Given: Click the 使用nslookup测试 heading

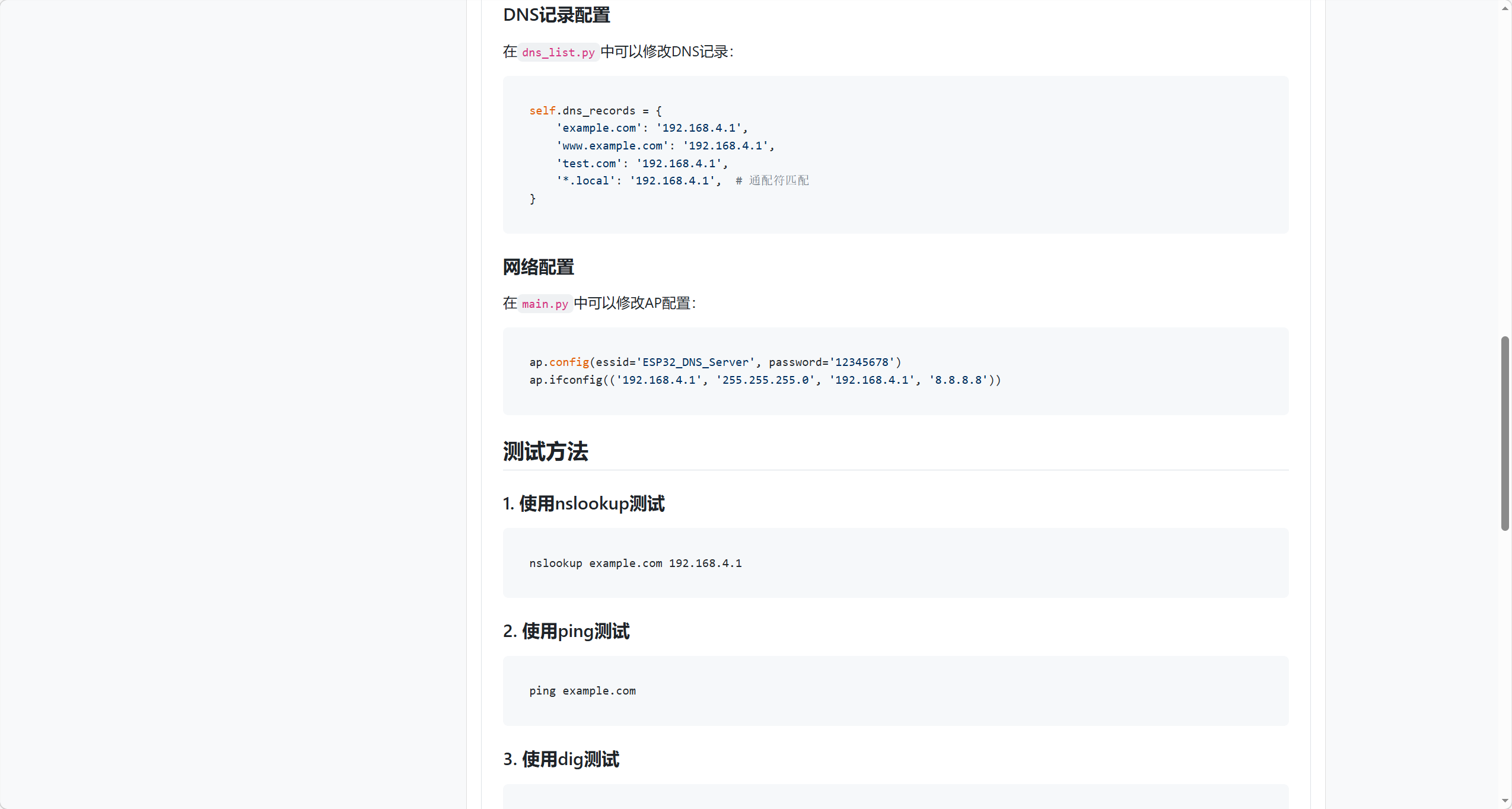Looking at the screenshot, I should coord(583,504).
